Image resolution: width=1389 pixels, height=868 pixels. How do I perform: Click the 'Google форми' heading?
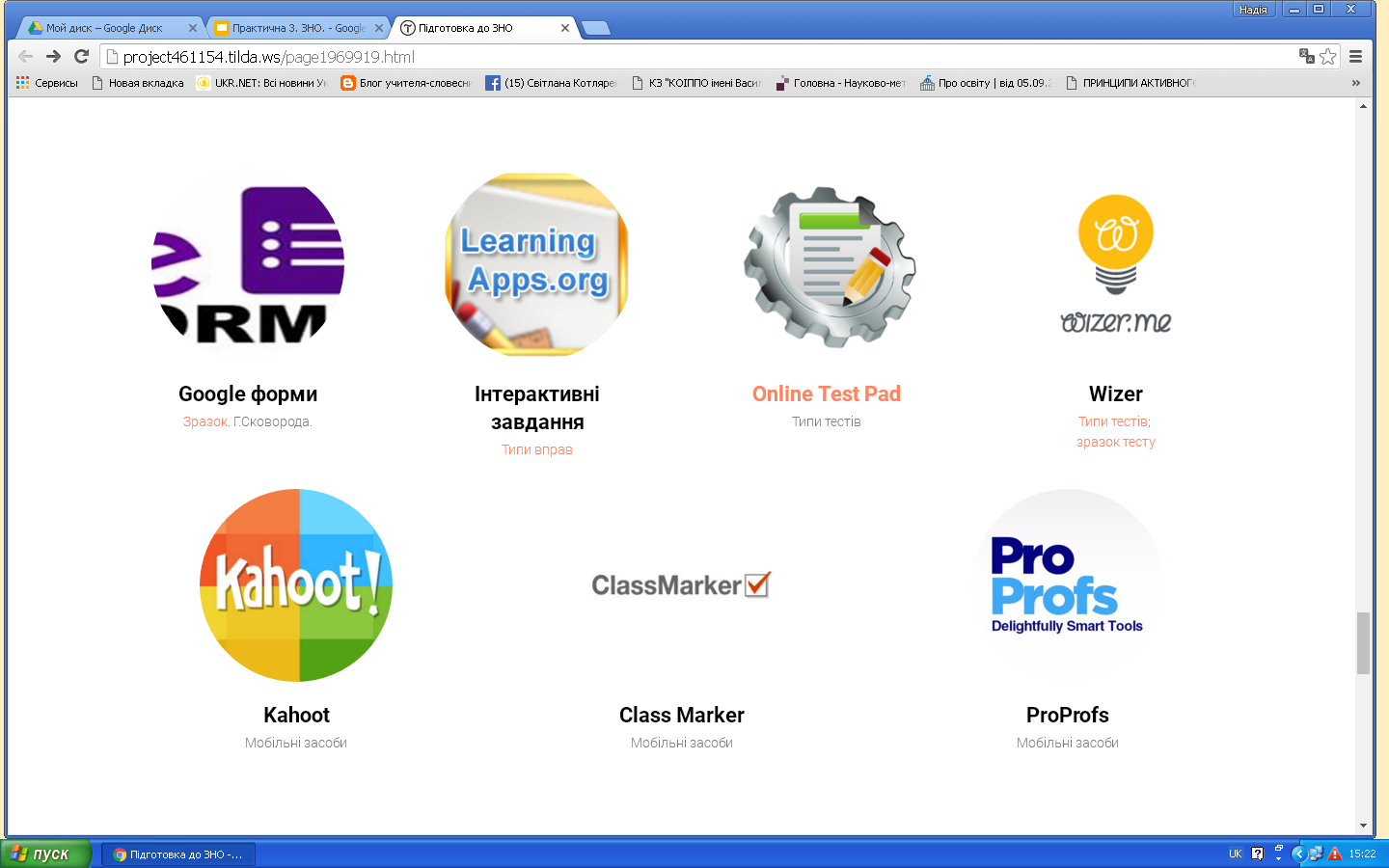point(248,393)
